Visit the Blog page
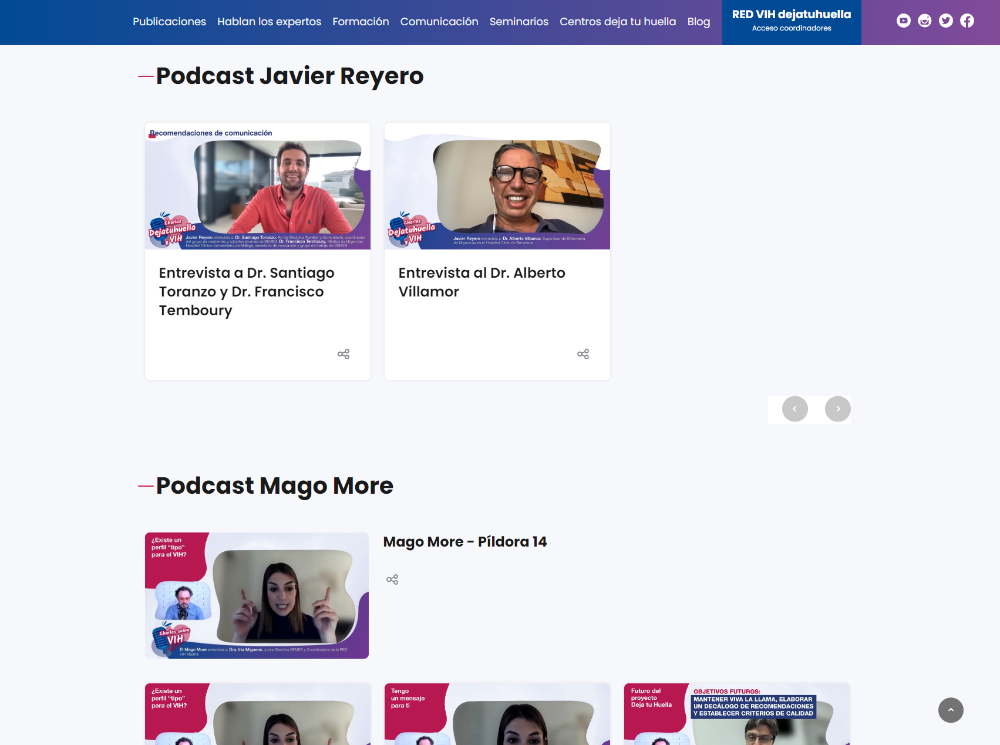 pos(698,22)
